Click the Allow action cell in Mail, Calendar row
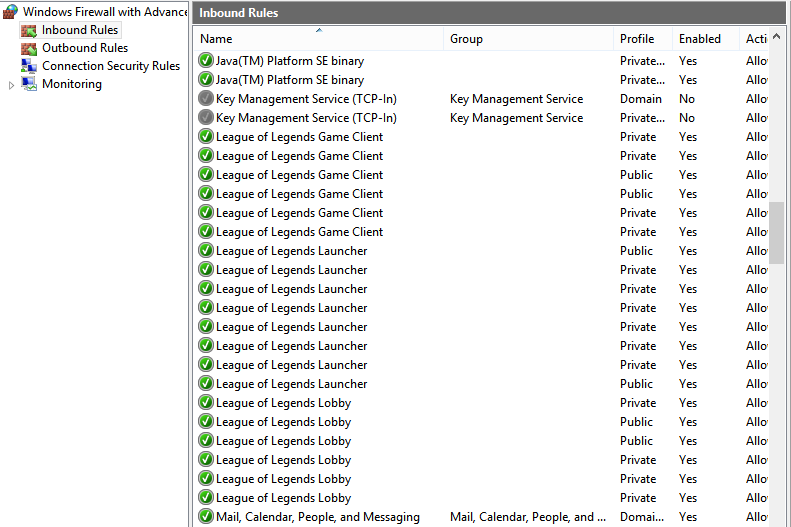The height and width of the screenshot is (527, 791). [757, 517]
